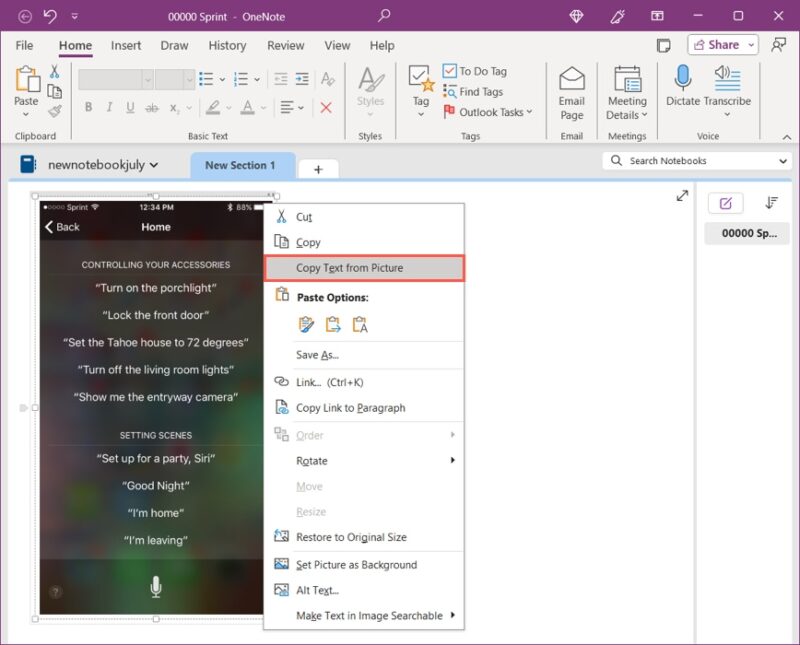
Task: Select the Find Tags icon
Action: (451, 91)
